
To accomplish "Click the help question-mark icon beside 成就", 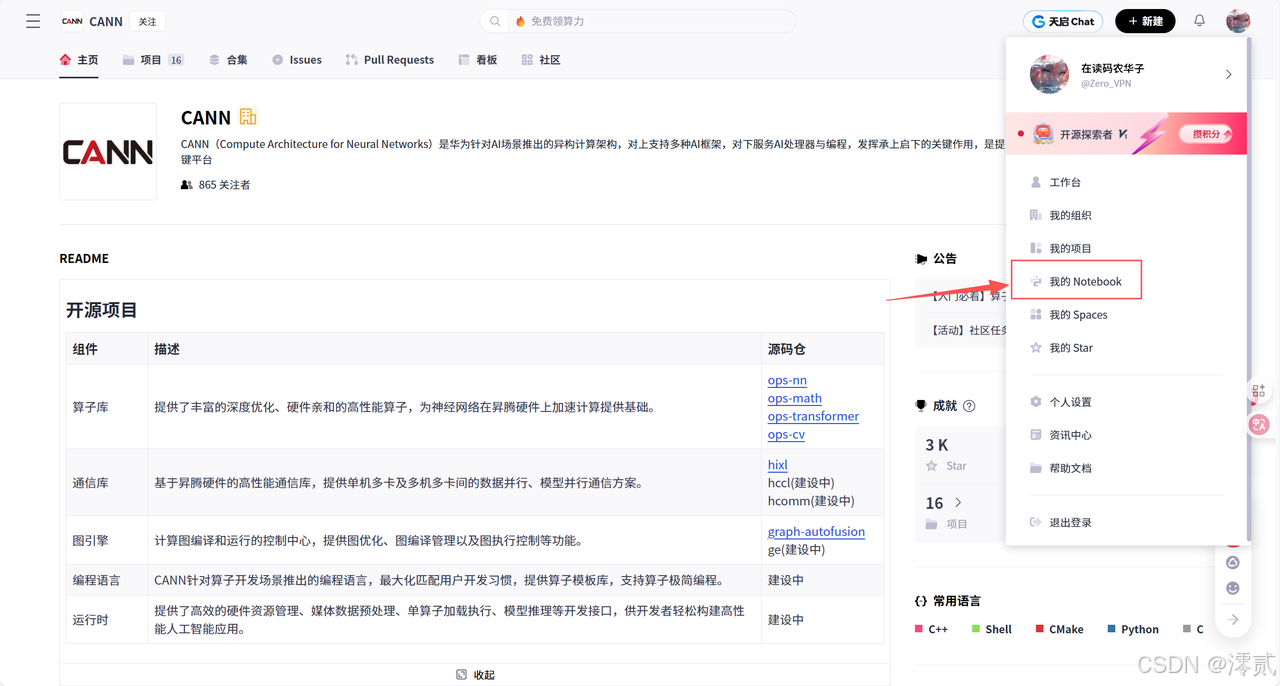I will coord(969,405).
